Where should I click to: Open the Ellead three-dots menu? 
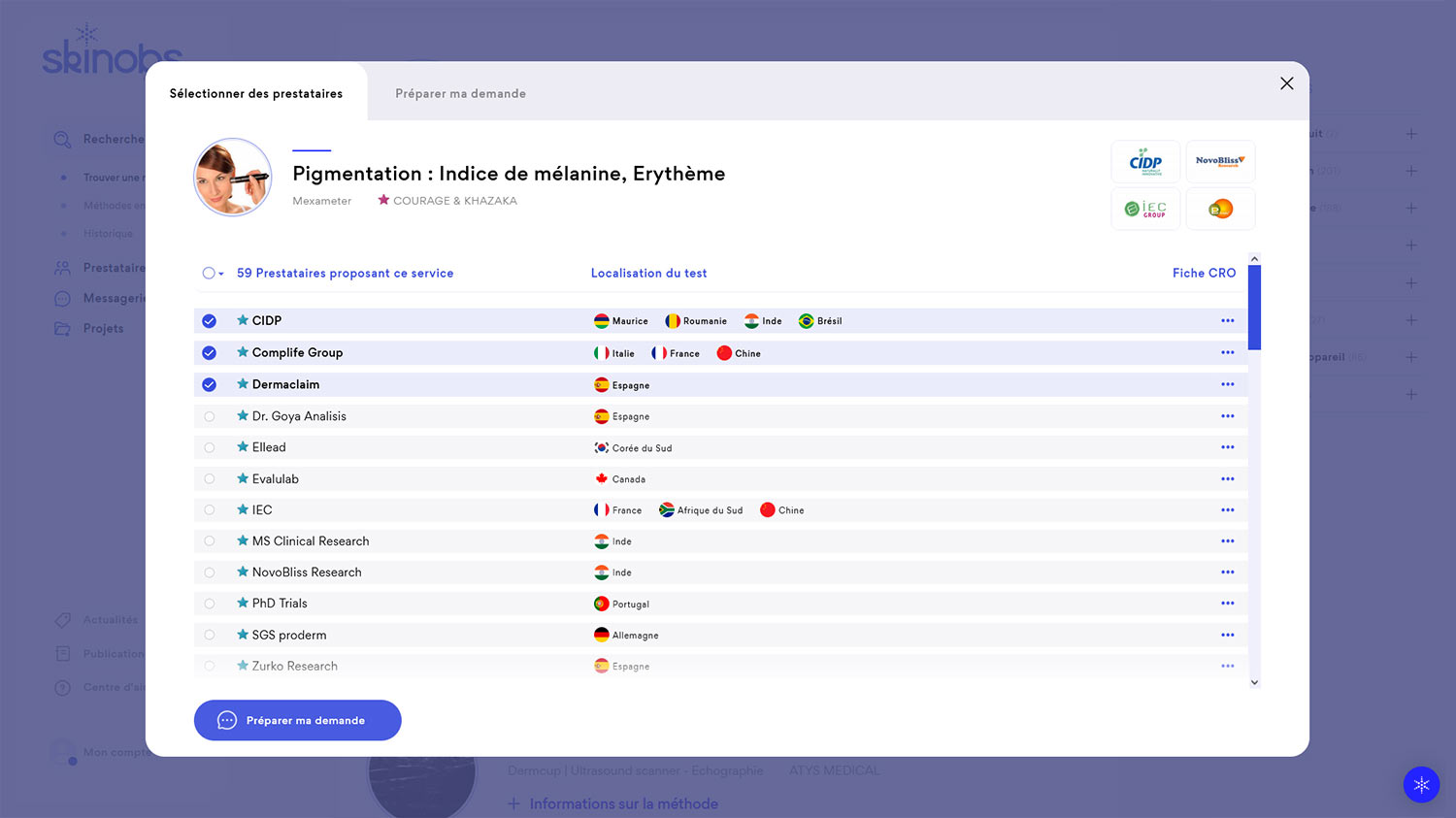click(1228, 447)
